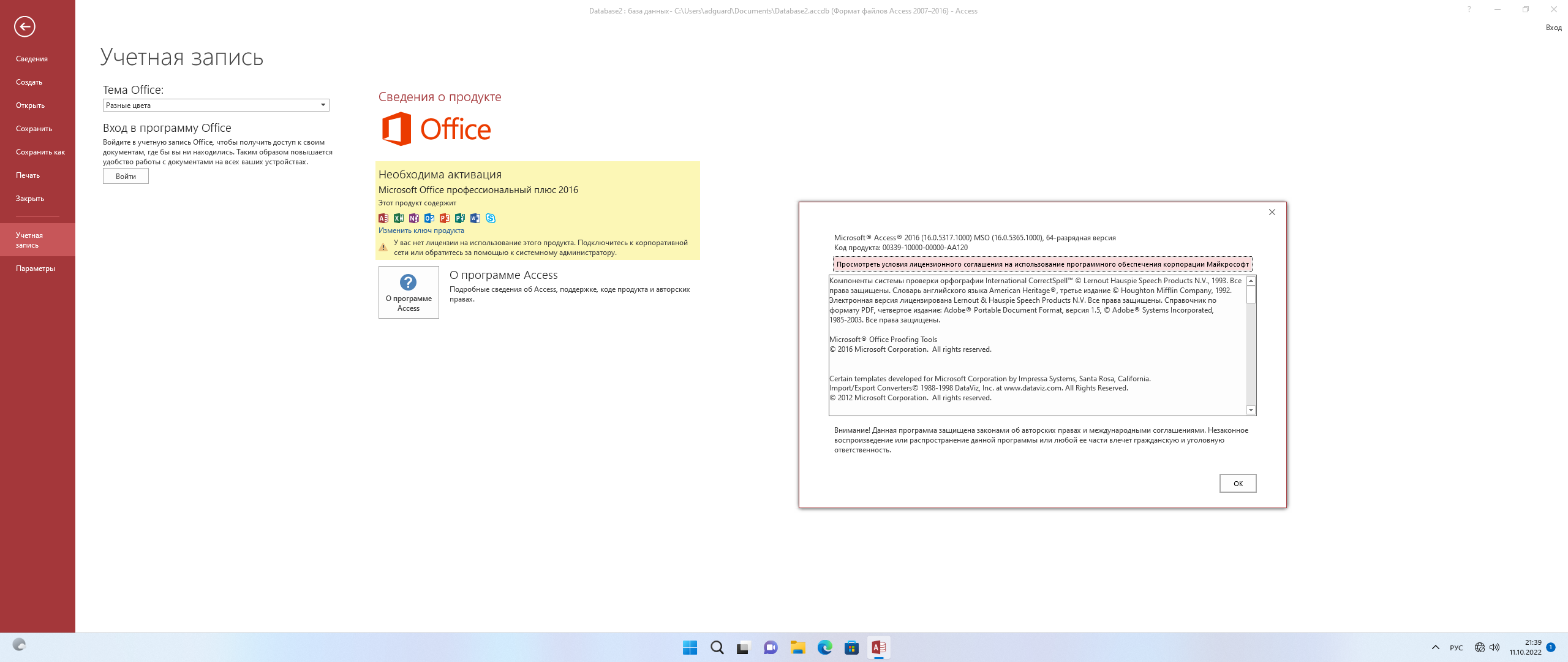
Task: Open the notification badge in tray
Action: pos(1551,647)
